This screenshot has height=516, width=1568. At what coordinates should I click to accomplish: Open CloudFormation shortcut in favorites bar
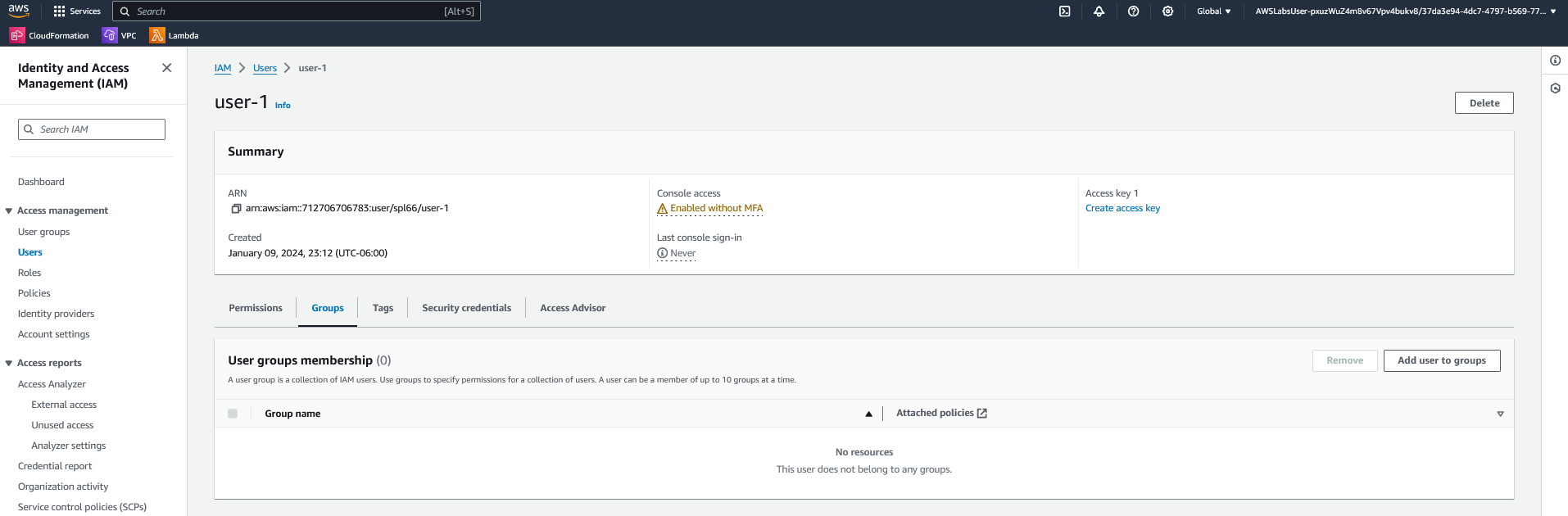click(49, 35)
